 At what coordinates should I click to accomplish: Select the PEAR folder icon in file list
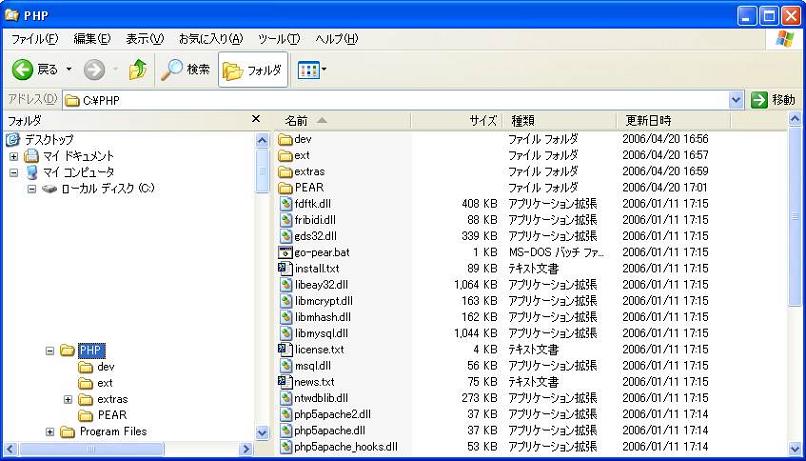[x=285, y=188]
